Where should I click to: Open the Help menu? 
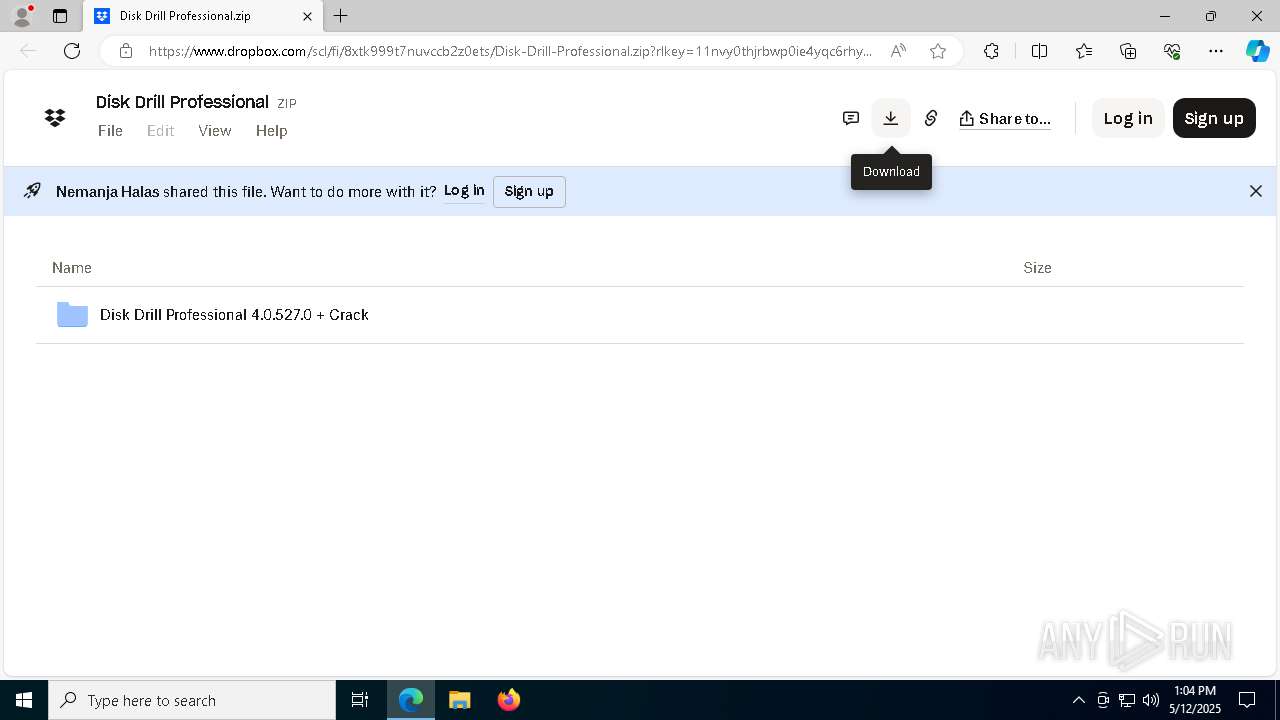271,131
